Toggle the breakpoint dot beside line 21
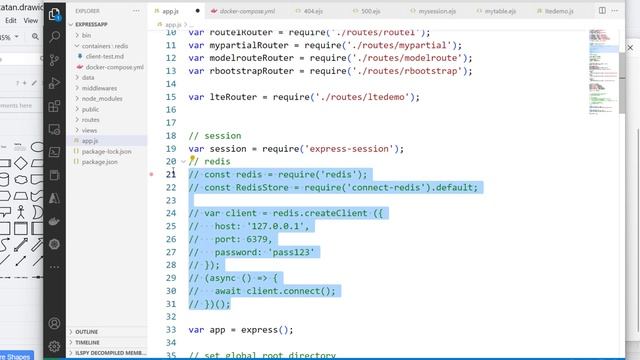The width and height of the screenshot is (640, 360). point(151,174)
